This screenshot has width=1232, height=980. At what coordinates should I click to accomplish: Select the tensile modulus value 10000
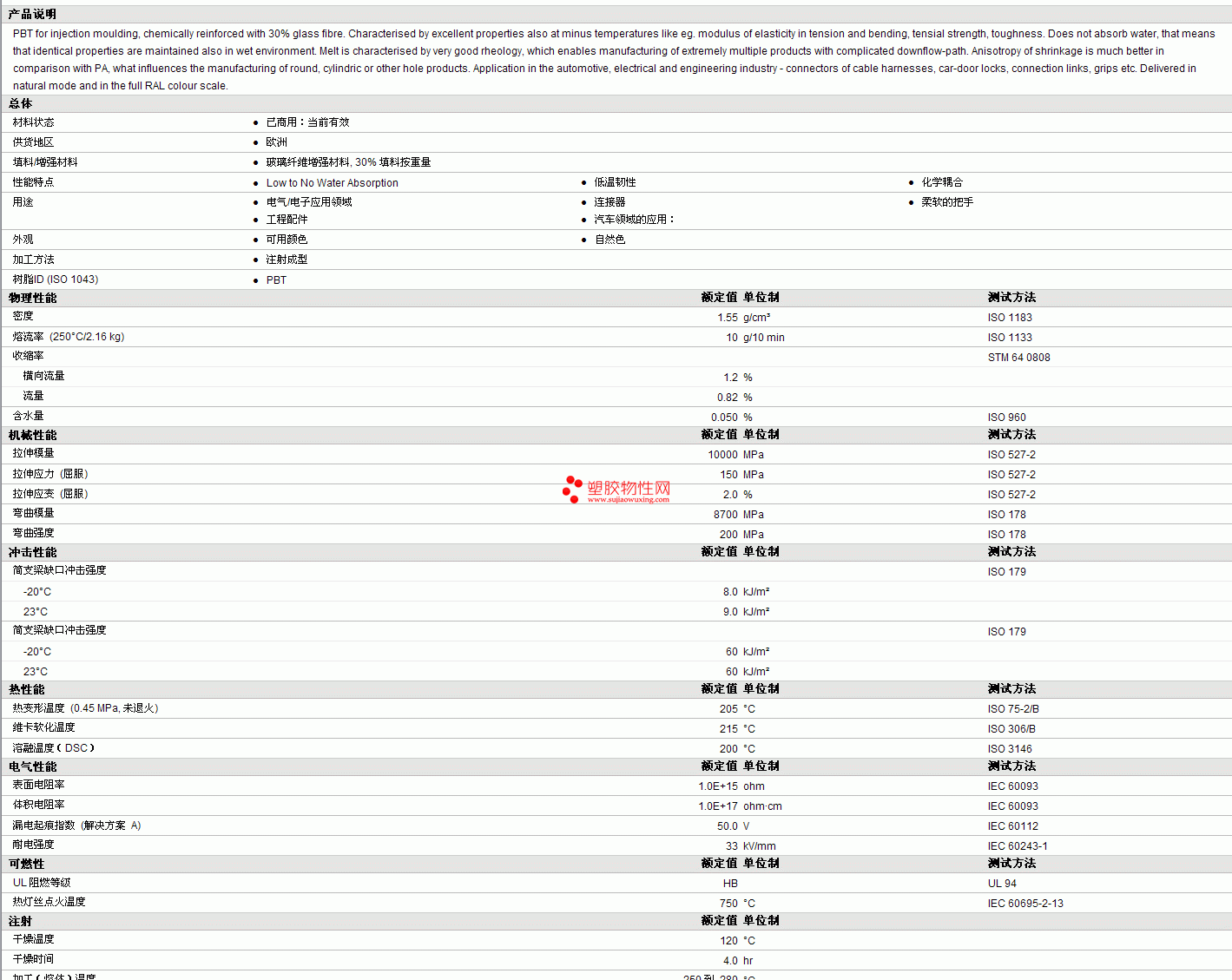pyautogui.click(x=723, y=455)
